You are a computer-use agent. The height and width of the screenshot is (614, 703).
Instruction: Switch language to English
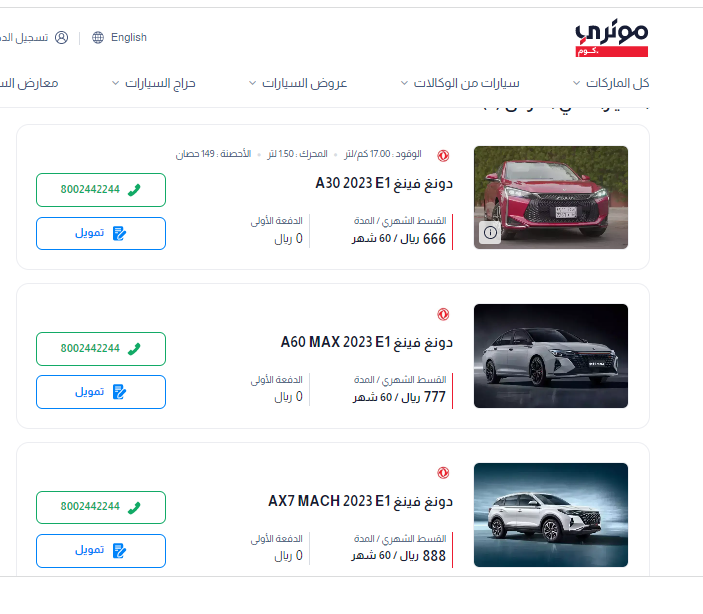point(129,38)
